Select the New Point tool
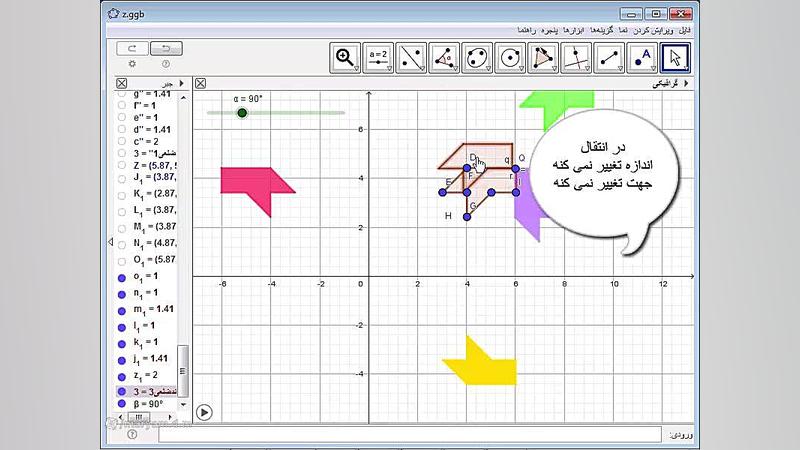Viewport: 800px width, 450px height. pos(642,58)
